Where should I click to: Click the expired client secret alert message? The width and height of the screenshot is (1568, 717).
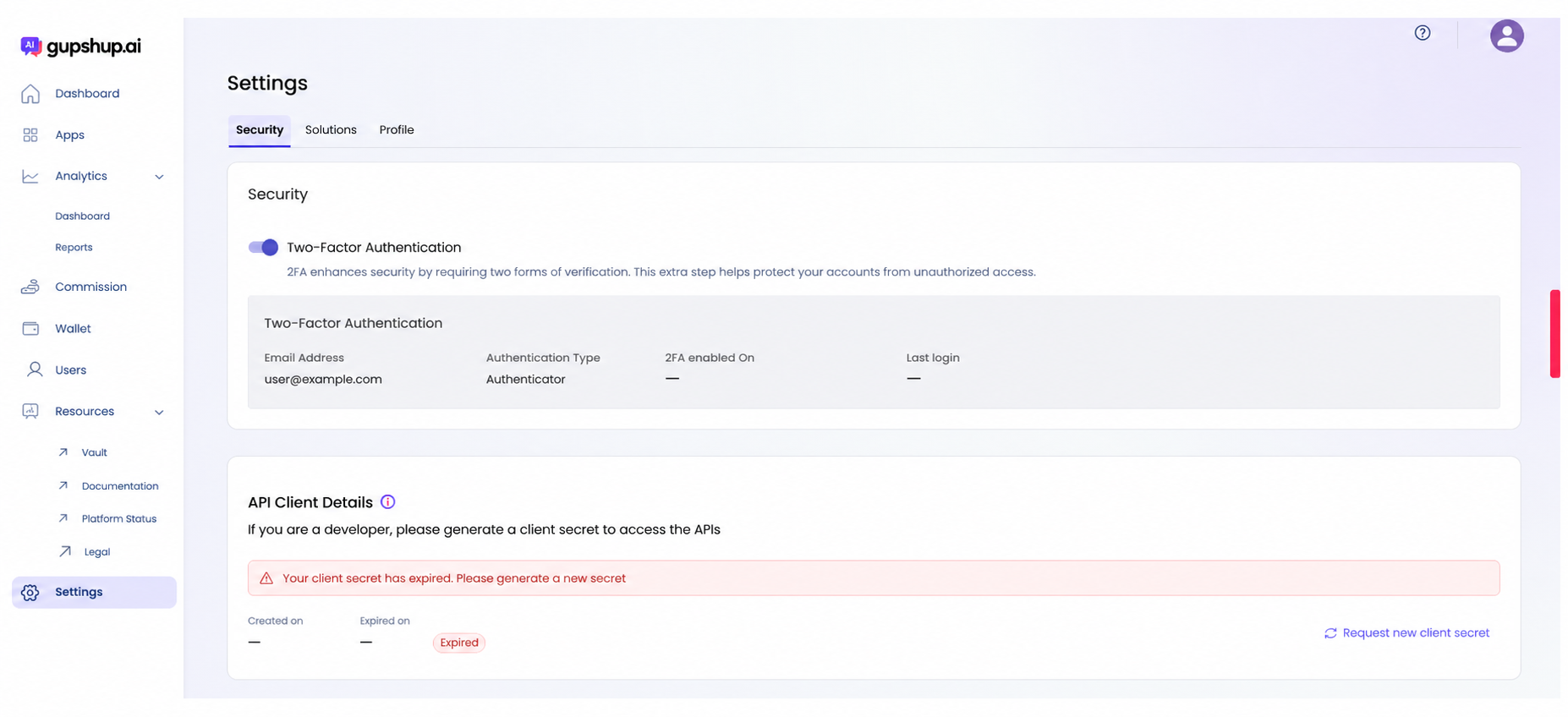tap(874, 578)
